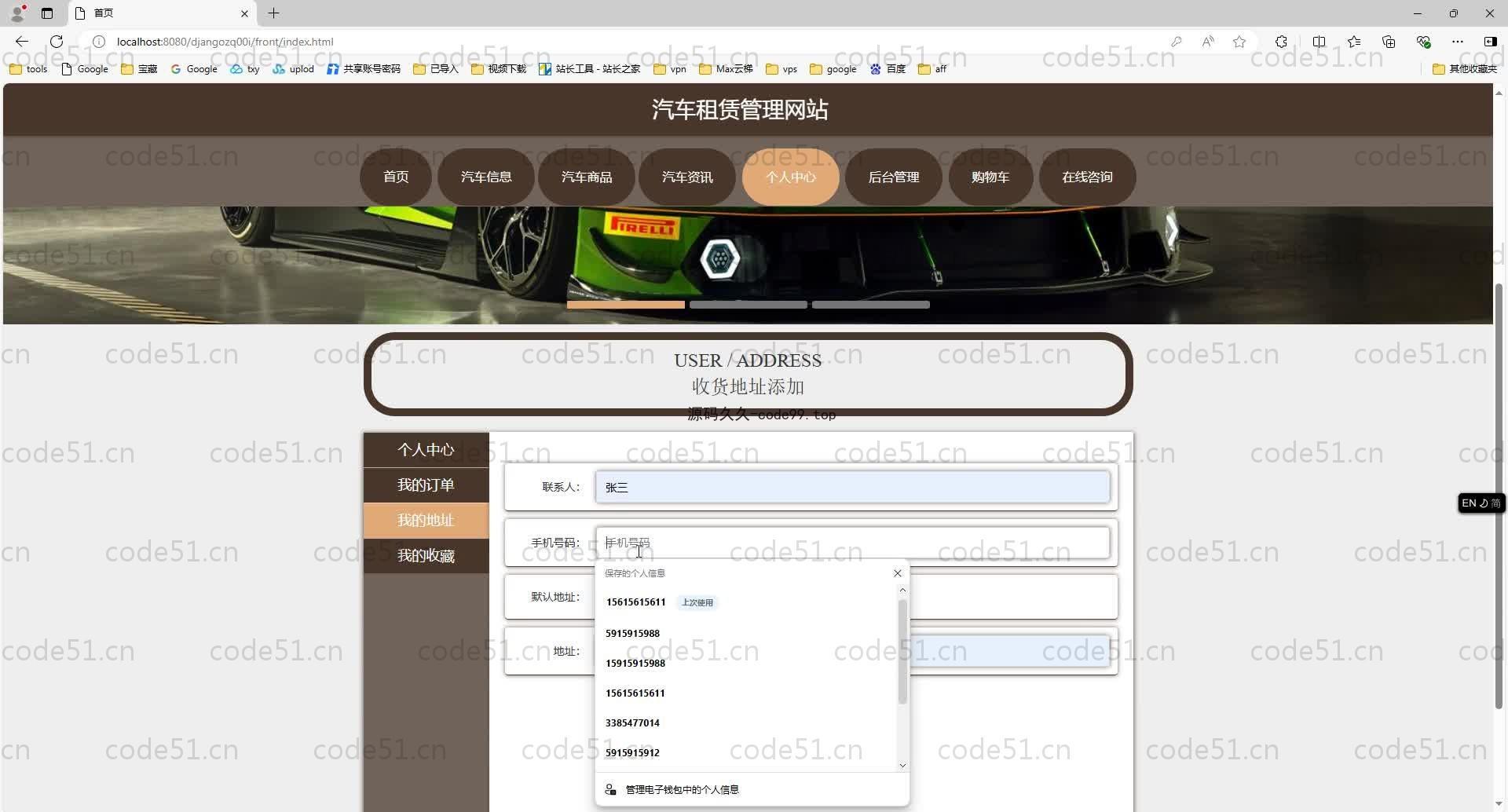1508x812 pixels.
Task: Select the third carousel indicator bar
Action: tap(871, 305)
